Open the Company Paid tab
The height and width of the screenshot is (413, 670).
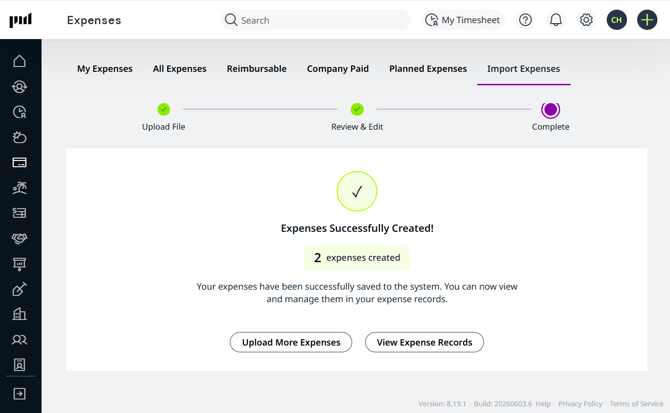pos(338,69)
